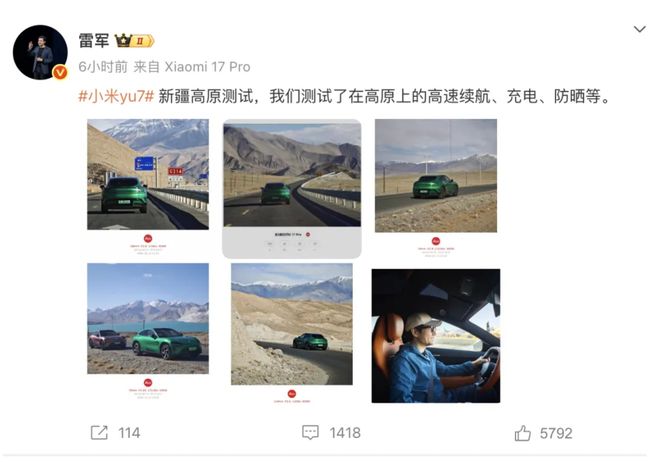Open photo of driver in blue jacket
660x464 pixels.
pos(436,336)
